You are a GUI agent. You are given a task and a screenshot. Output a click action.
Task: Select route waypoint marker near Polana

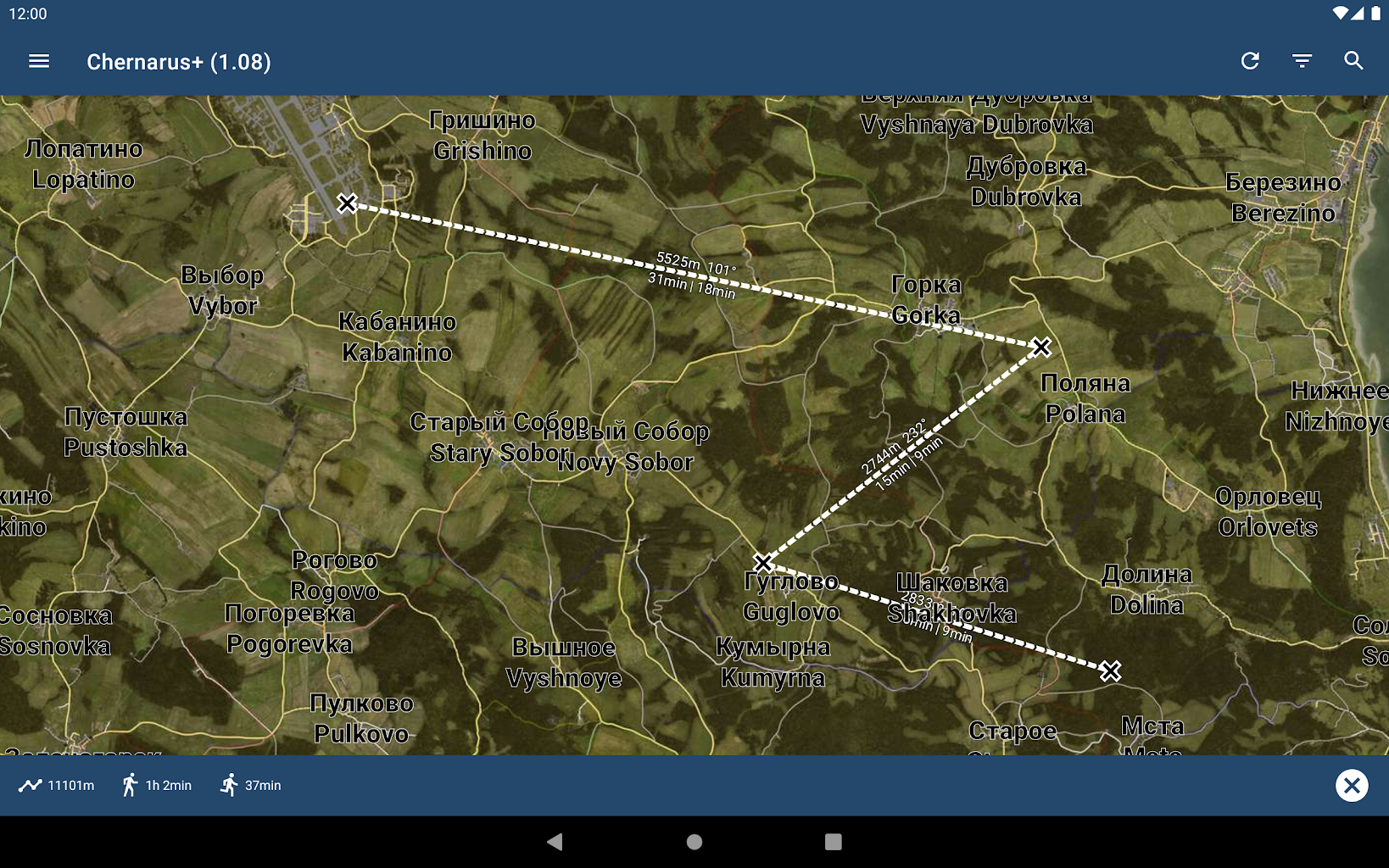(1040, 347)
